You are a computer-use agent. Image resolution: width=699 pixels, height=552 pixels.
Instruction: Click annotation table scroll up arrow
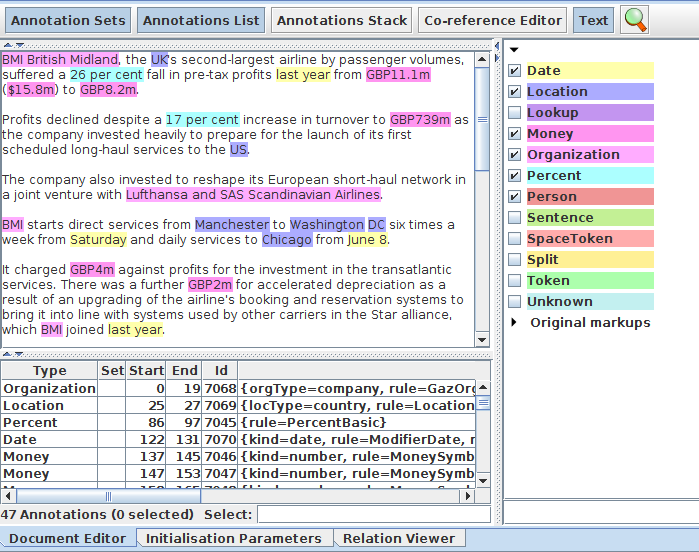(483, 387)
